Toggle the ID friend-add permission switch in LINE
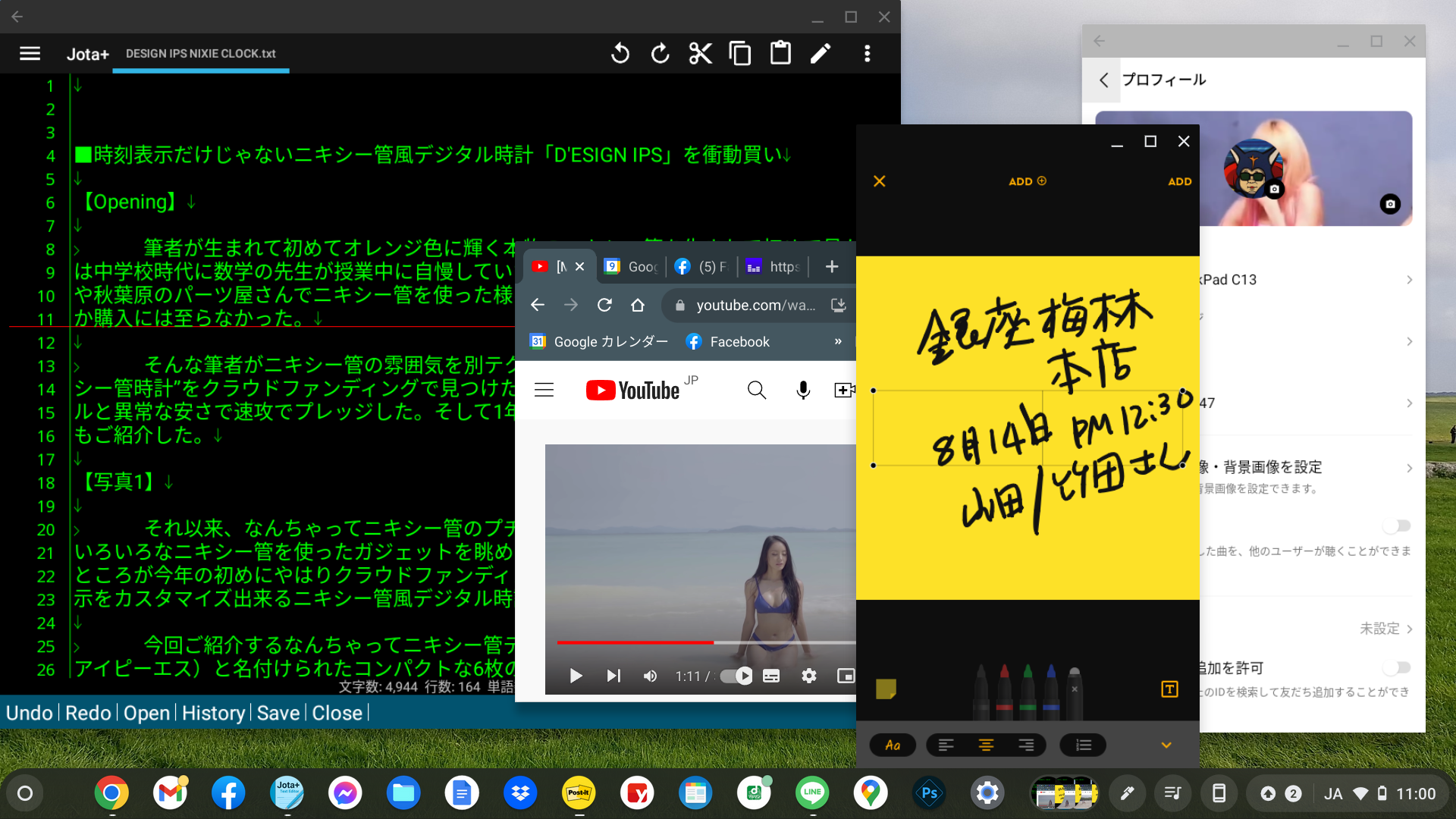The height and width of the screenshot is (819, 1456). click(1396, 667)
